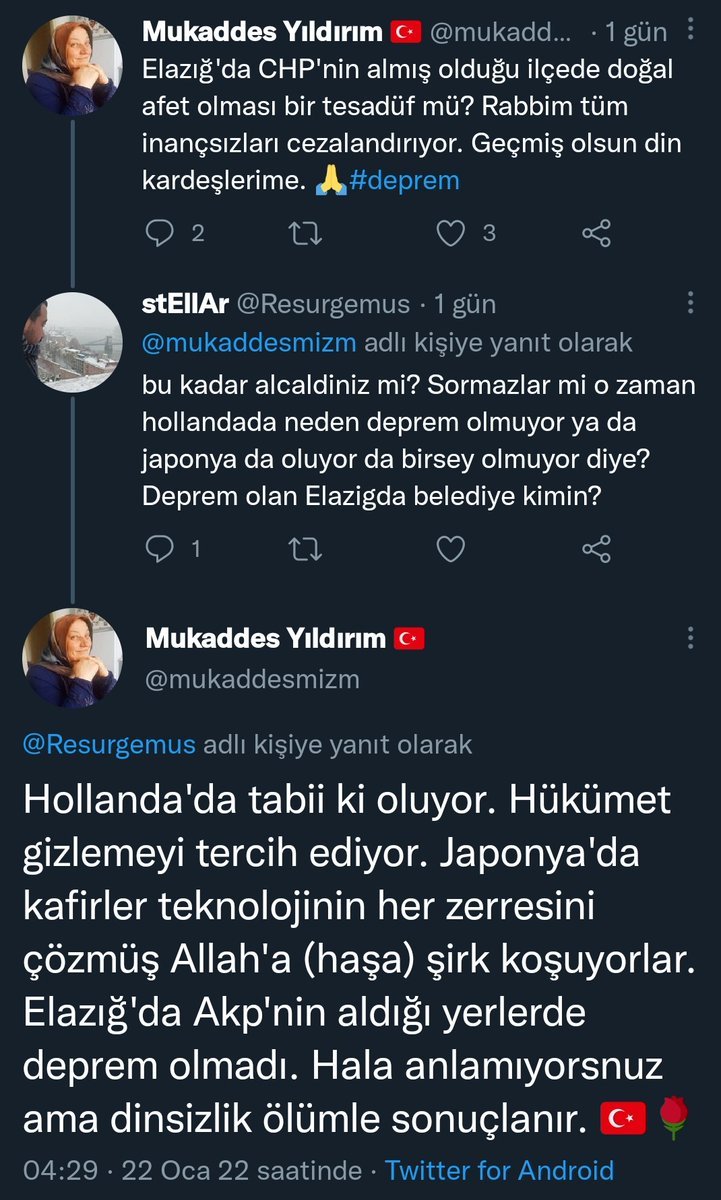Open stEllAr's profile from display name
Image resolution: width=721 pixels, height=1200 pixels.
(x=195, y=303)
